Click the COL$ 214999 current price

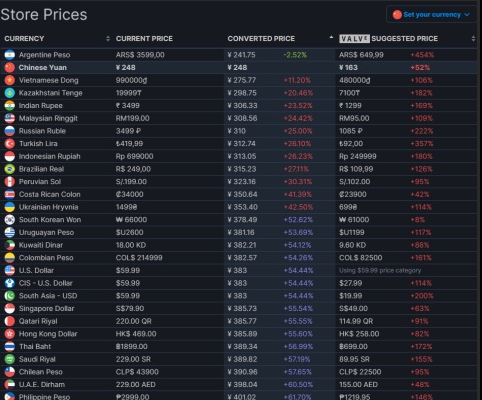coord(139,257)
